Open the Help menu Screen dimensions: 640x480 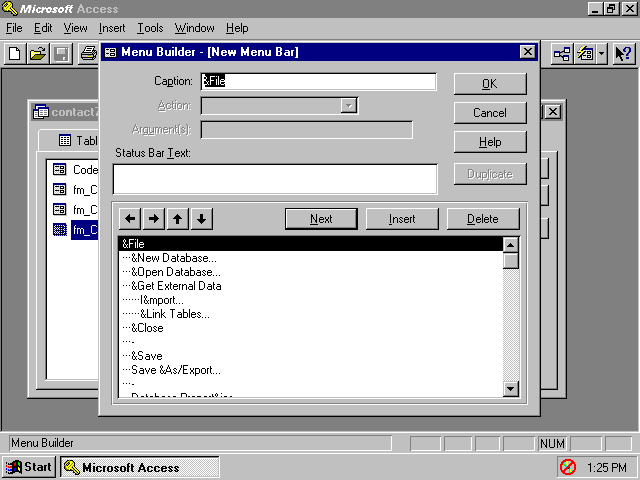(237, 28)
